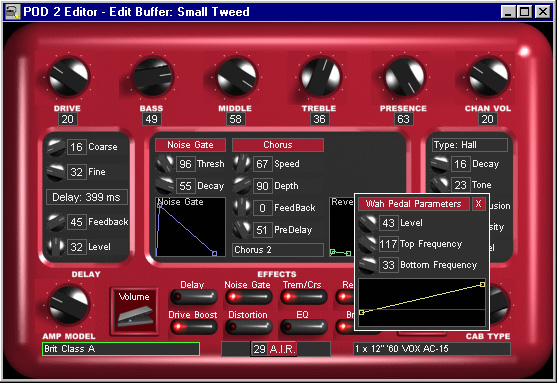Image resolution: width=557 pixels, height=383 pixels.
Task: Toggle the Drive Boost switch
Action: pos(194,327)
